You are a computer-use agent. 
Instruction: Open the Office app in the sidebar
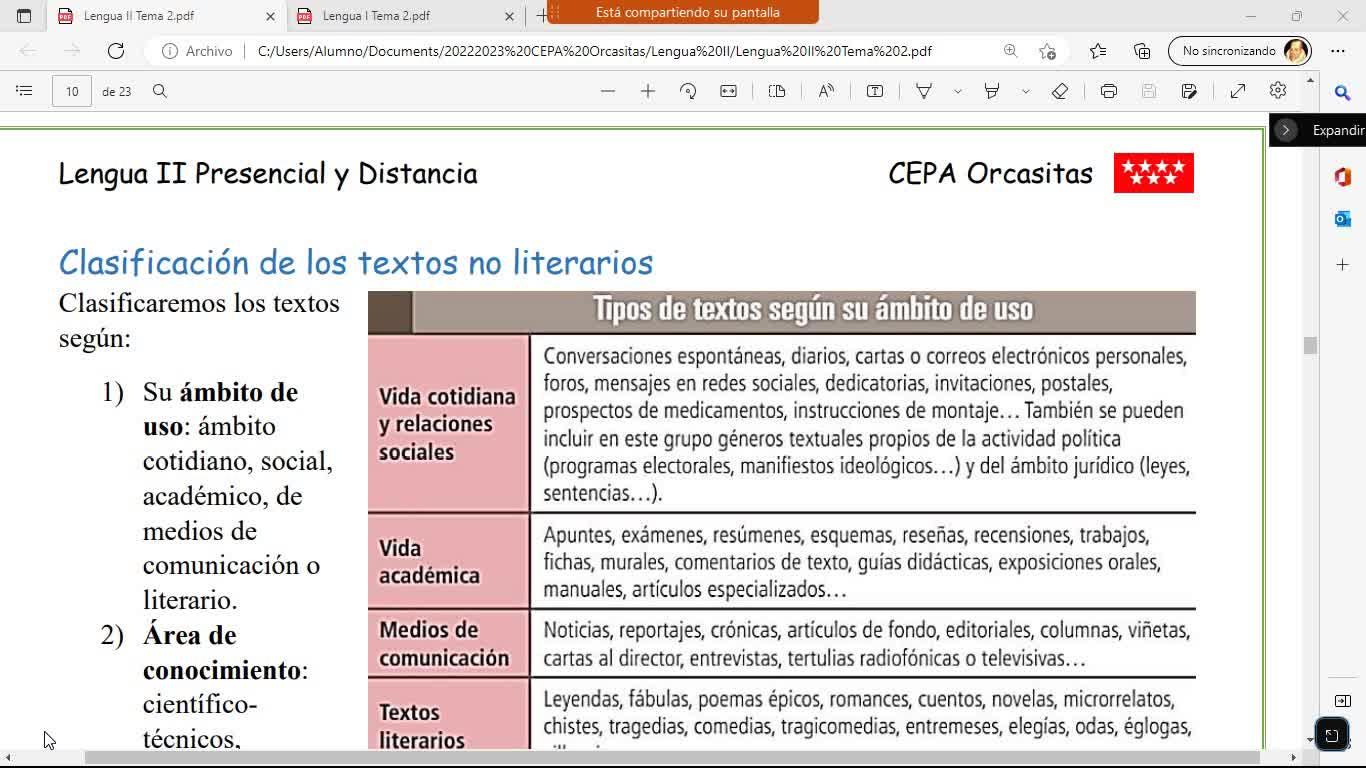pyautogui.click(x=1343, y=177)
